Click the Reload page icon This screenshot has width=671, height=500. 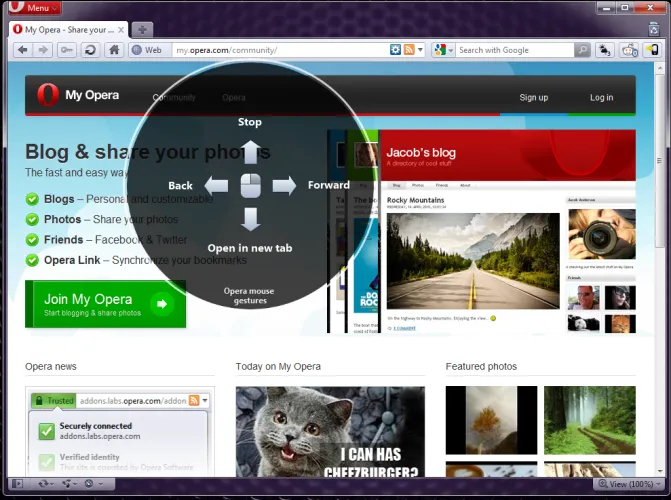click(90, 50)
